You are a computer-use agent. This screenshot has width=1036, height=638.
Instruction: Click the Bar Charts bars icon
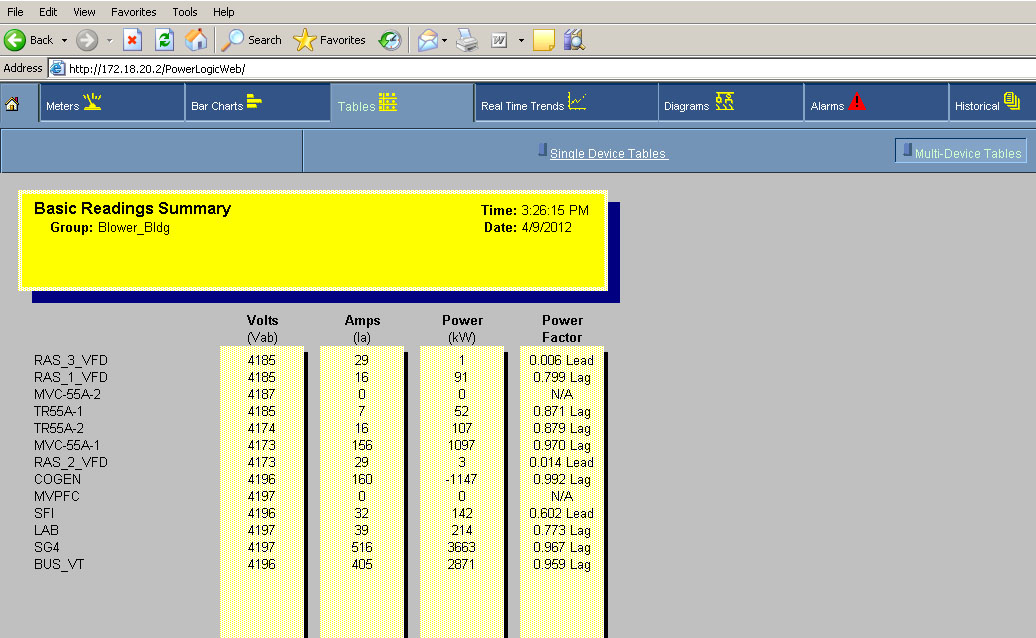[254, 102]
